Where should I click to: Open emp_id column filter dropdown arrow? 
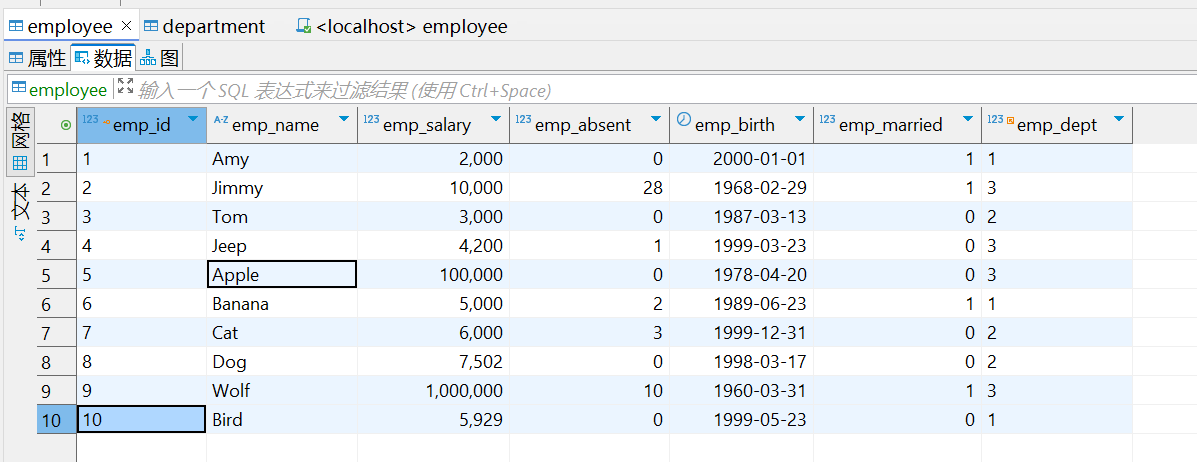click(x=193, y=120)
